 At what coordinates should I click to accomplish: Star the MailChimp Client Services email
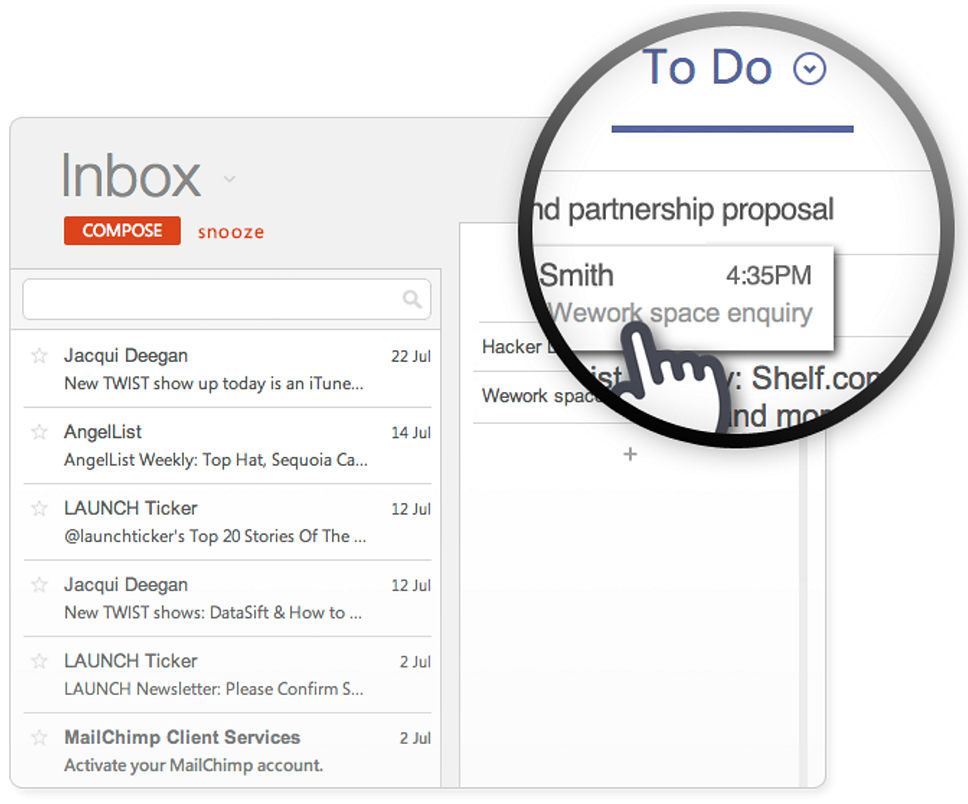(x=39, y=737)
